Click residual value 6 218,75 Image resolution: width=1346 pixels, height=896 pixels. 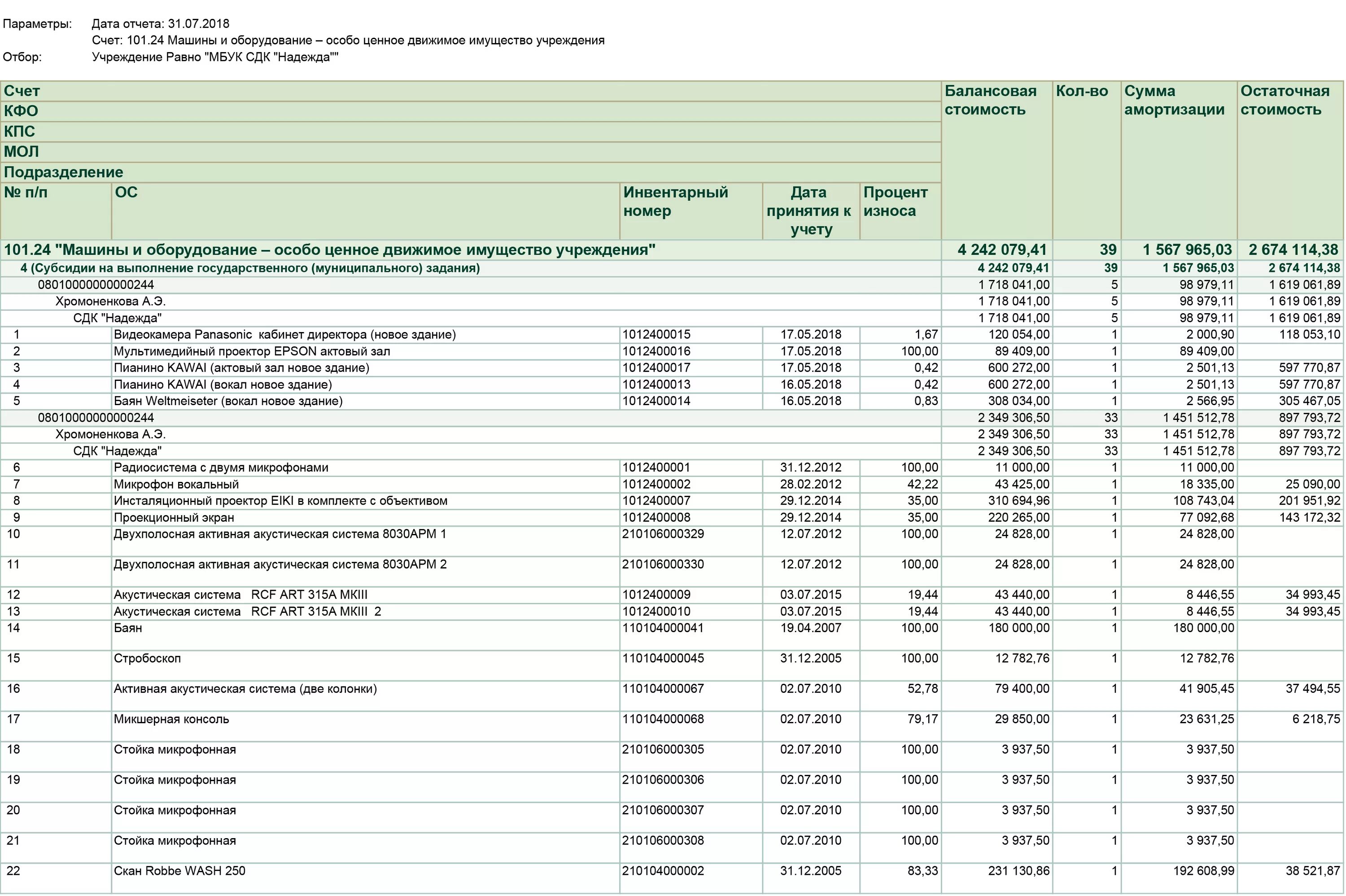pos(1316,719)
